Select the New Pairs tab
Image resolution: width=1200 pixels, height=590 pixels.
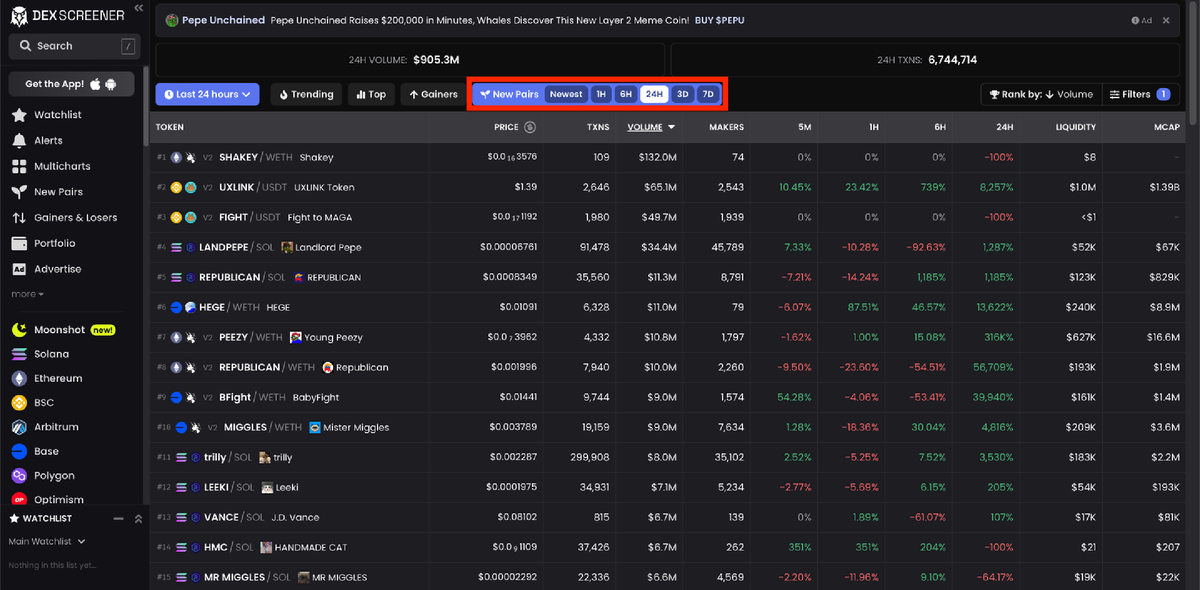[509, 94]
